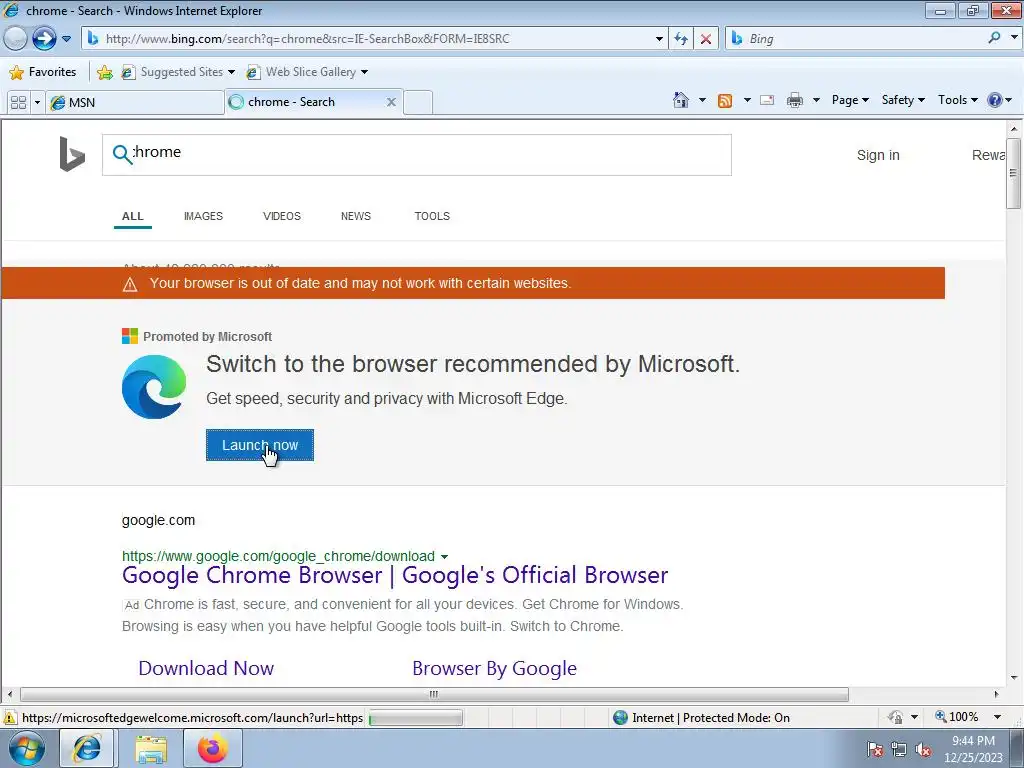Expand the feeds dropdown arrow
This screenshot has width=1024, height=768.
tap(747, 100)
